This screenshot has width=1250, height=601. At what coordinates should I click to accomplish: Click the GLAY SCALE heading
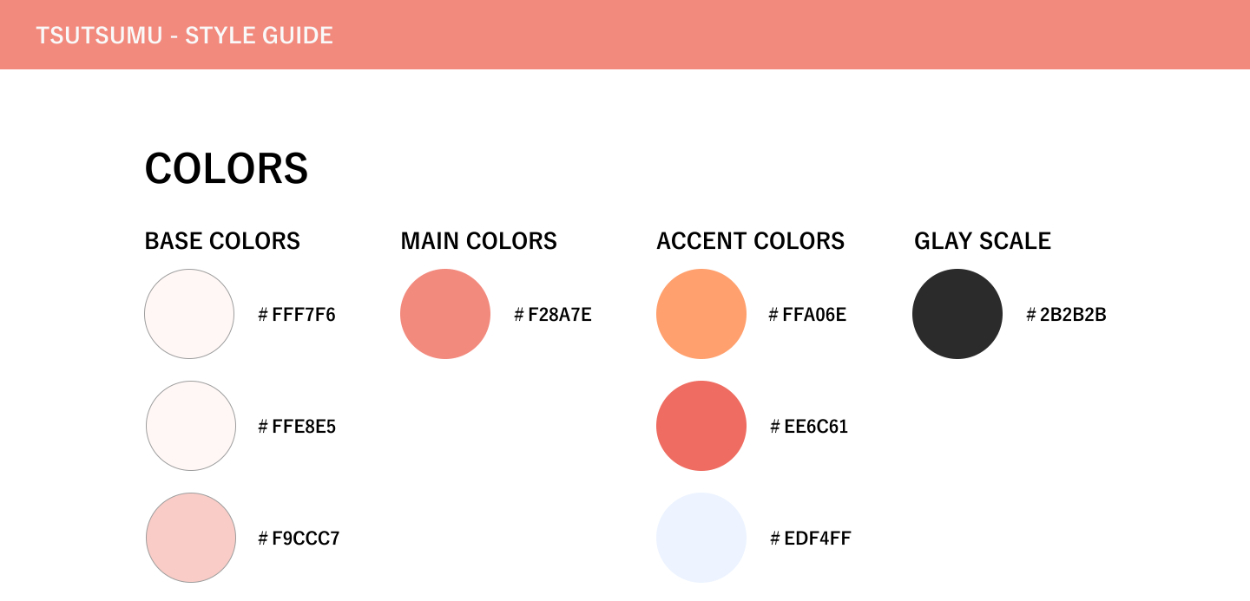tap(982, 241)
